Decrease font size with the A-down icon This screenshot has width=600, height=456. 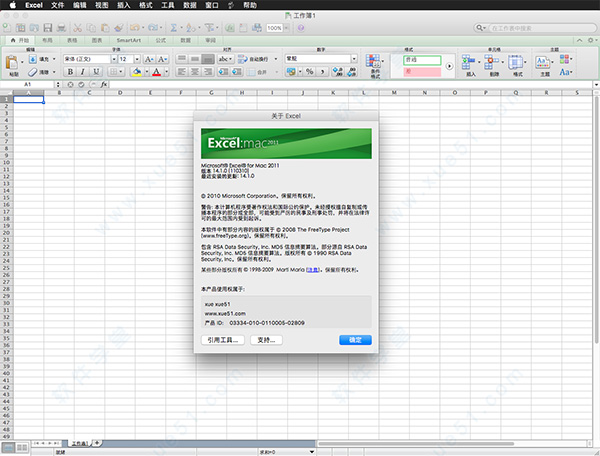click(162, 59)
